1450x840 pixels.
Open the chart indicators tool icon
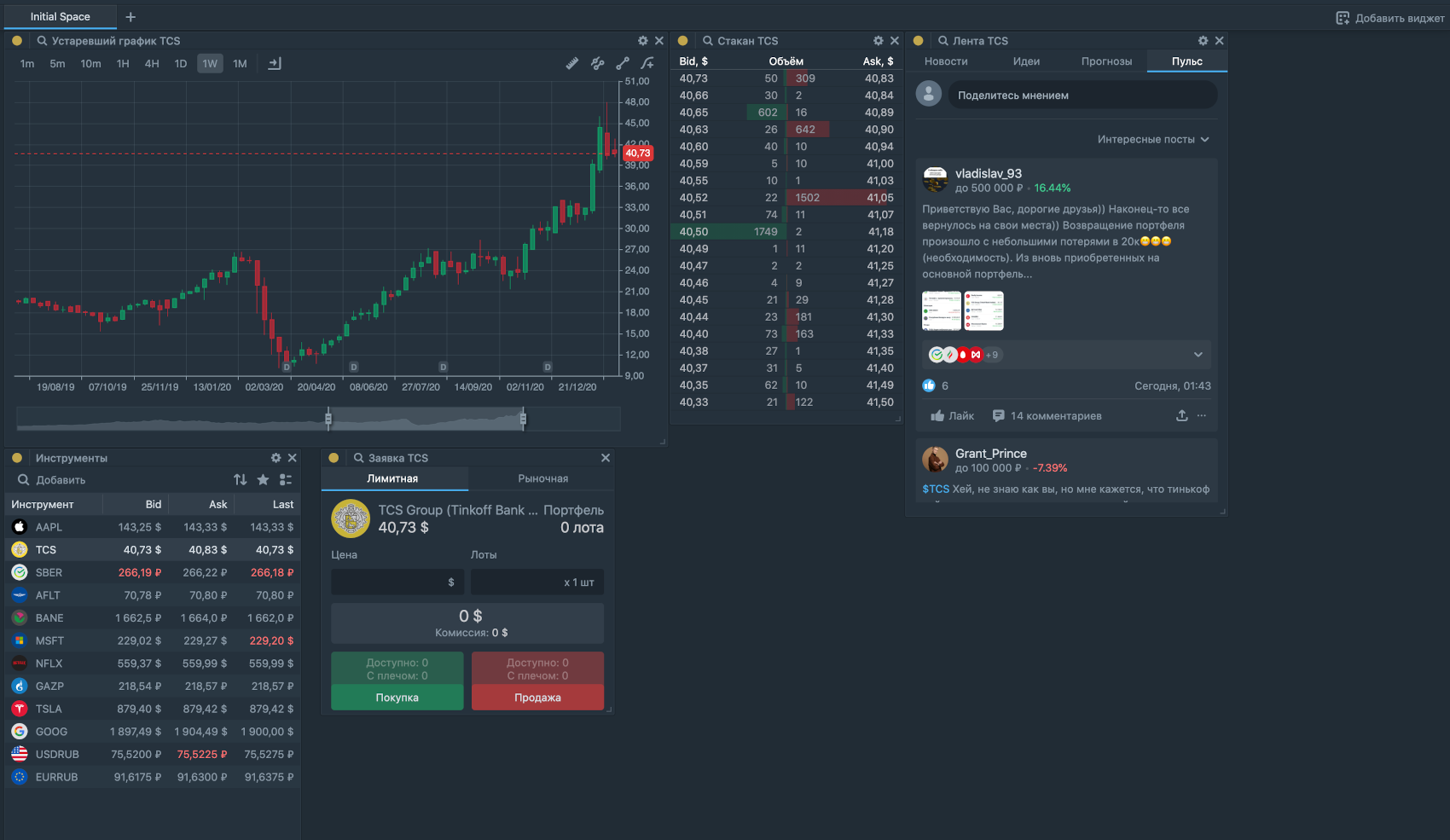click(598, 63)
